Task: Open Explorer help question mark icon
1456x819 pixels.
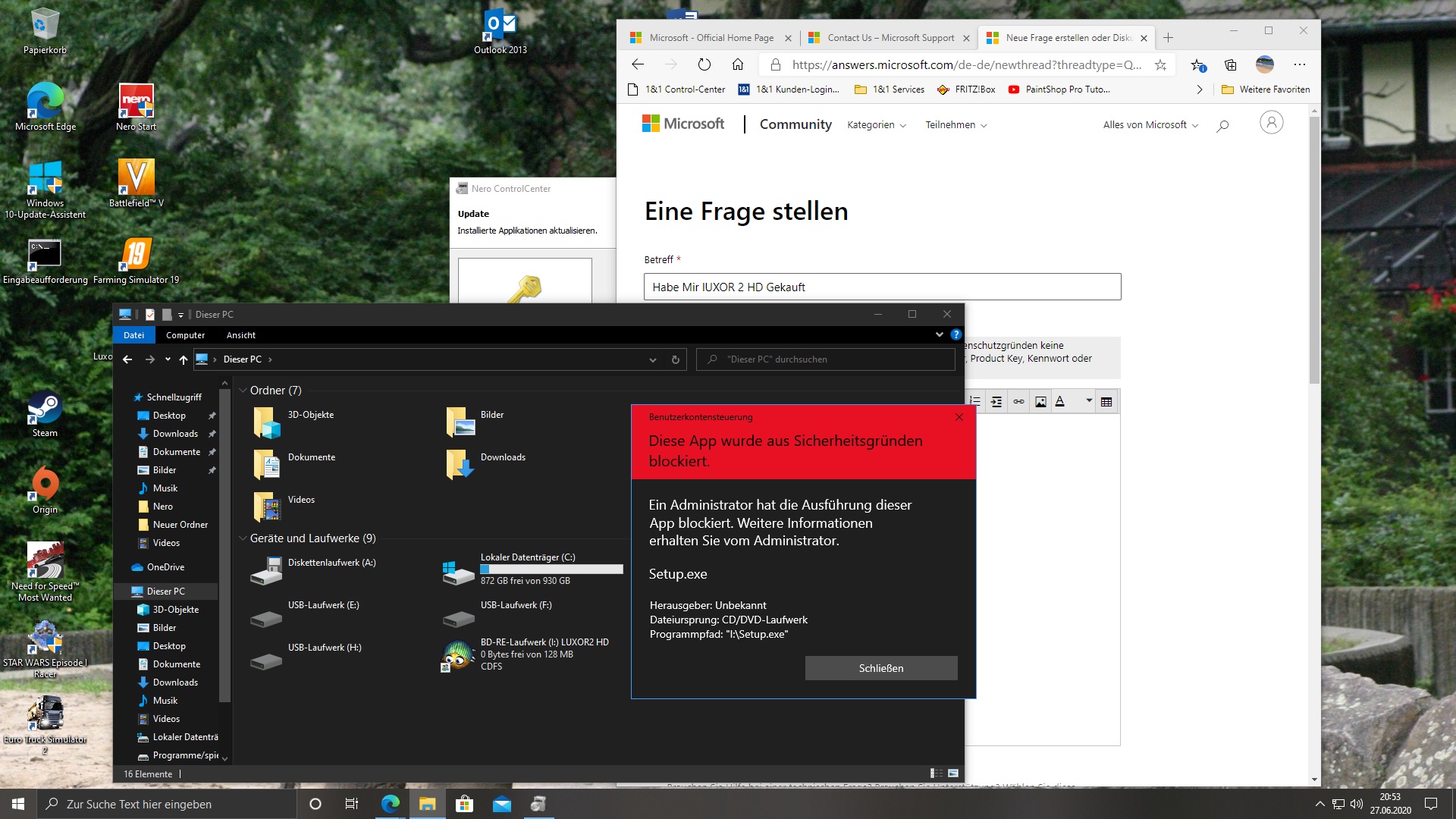Action: point(955,334)
